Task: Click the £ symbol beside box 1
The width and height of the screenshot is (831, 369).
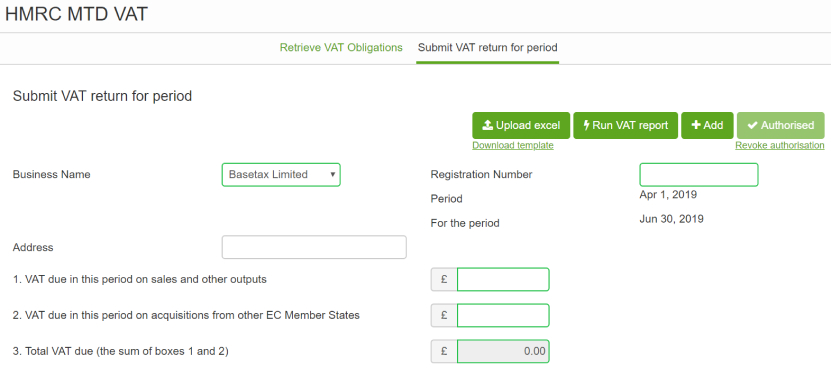Action: pos(444,279)
